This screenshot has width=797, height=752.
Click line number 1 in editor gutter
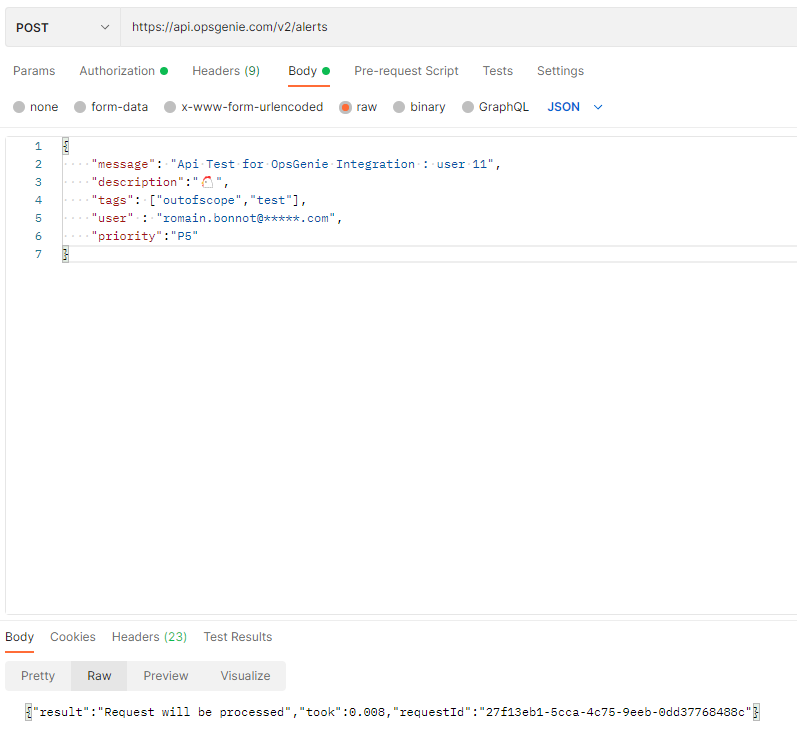(38, 146)
